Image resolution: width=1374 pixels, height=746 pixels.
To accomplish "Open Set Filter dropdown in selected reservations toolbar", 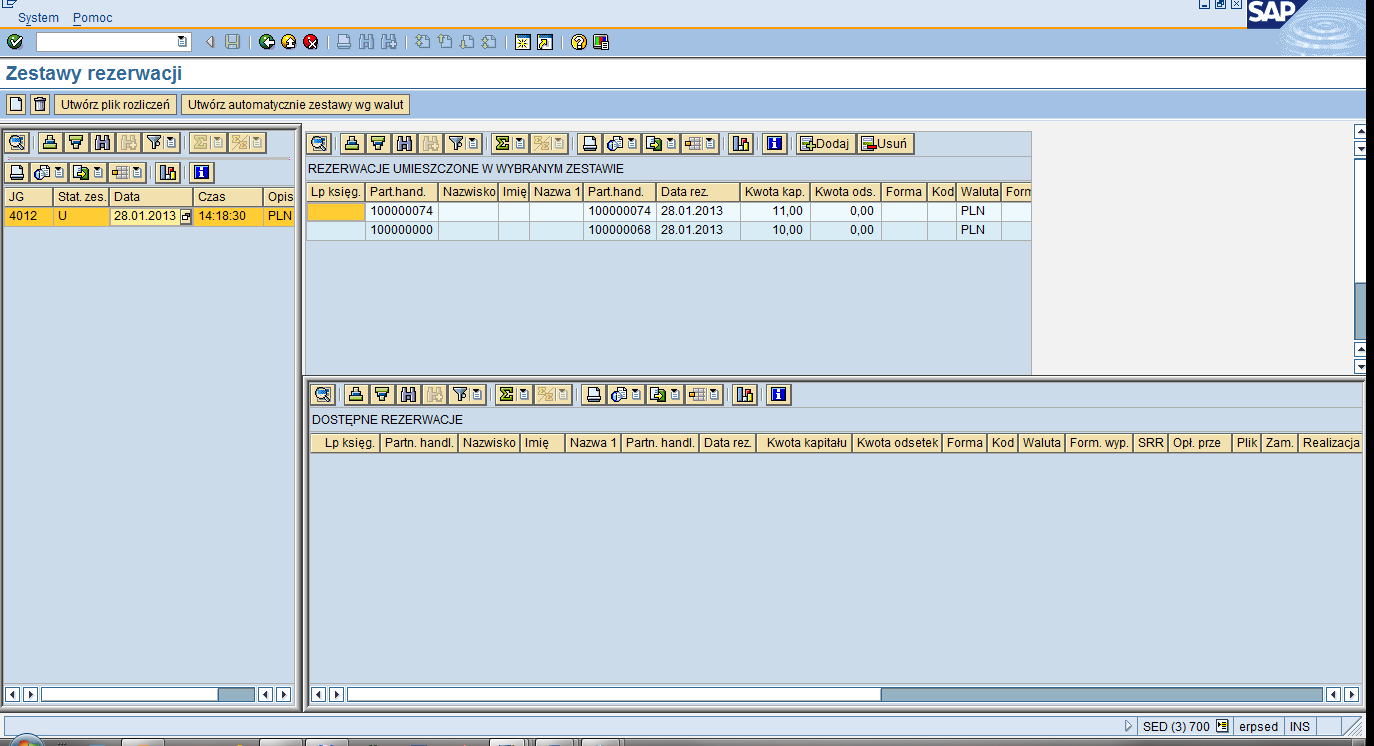I will tap(474, 143).
